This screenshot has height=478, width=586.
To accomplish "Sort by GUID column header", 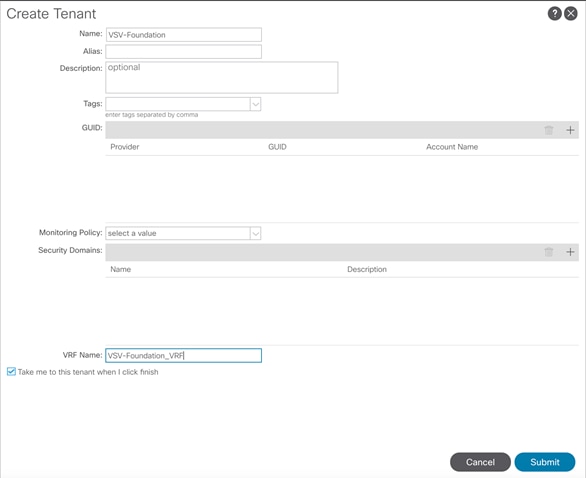I will (277, 147).
